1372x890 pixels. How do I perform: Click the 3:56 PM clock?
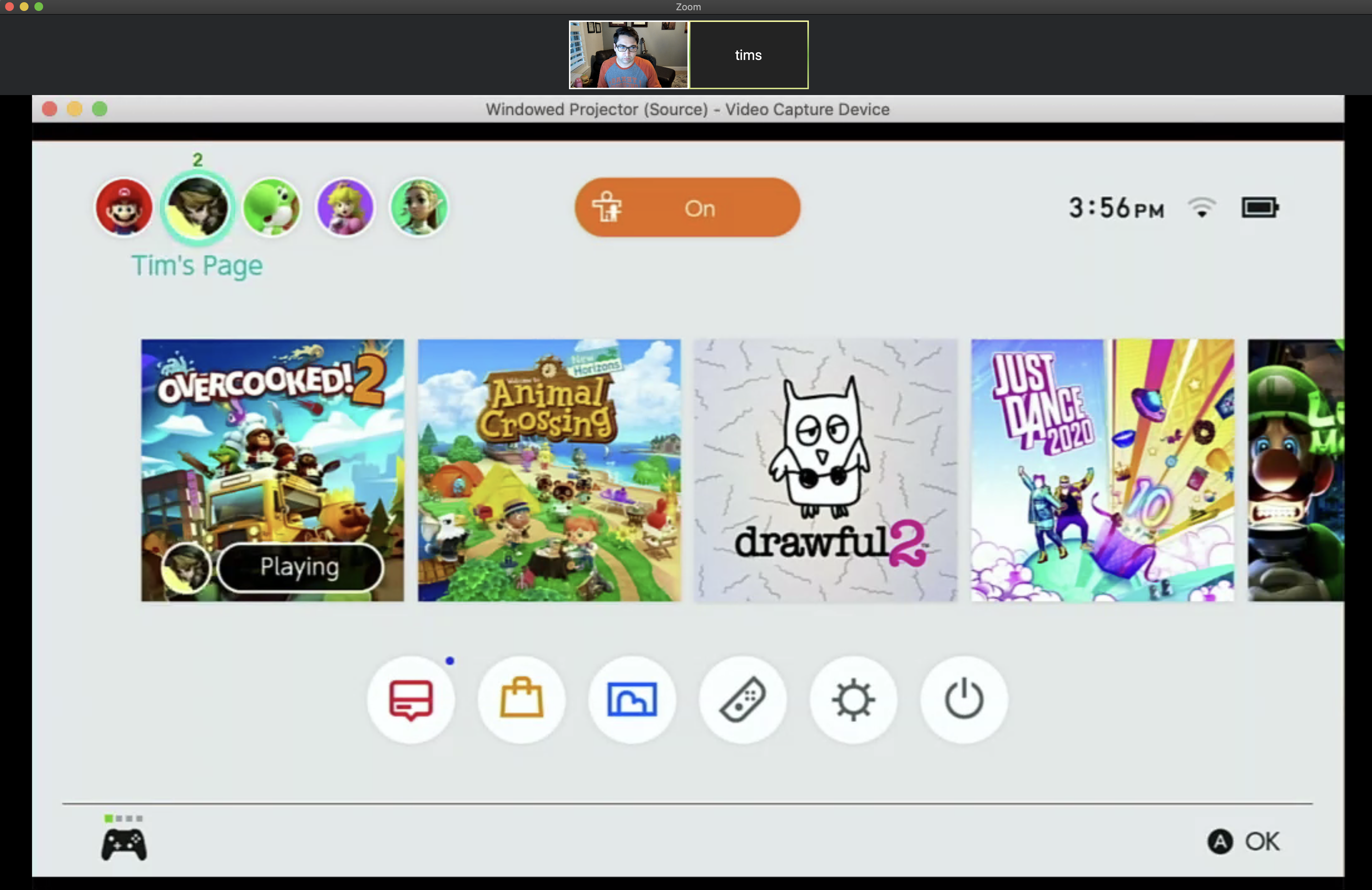[x=1117, y=208]
